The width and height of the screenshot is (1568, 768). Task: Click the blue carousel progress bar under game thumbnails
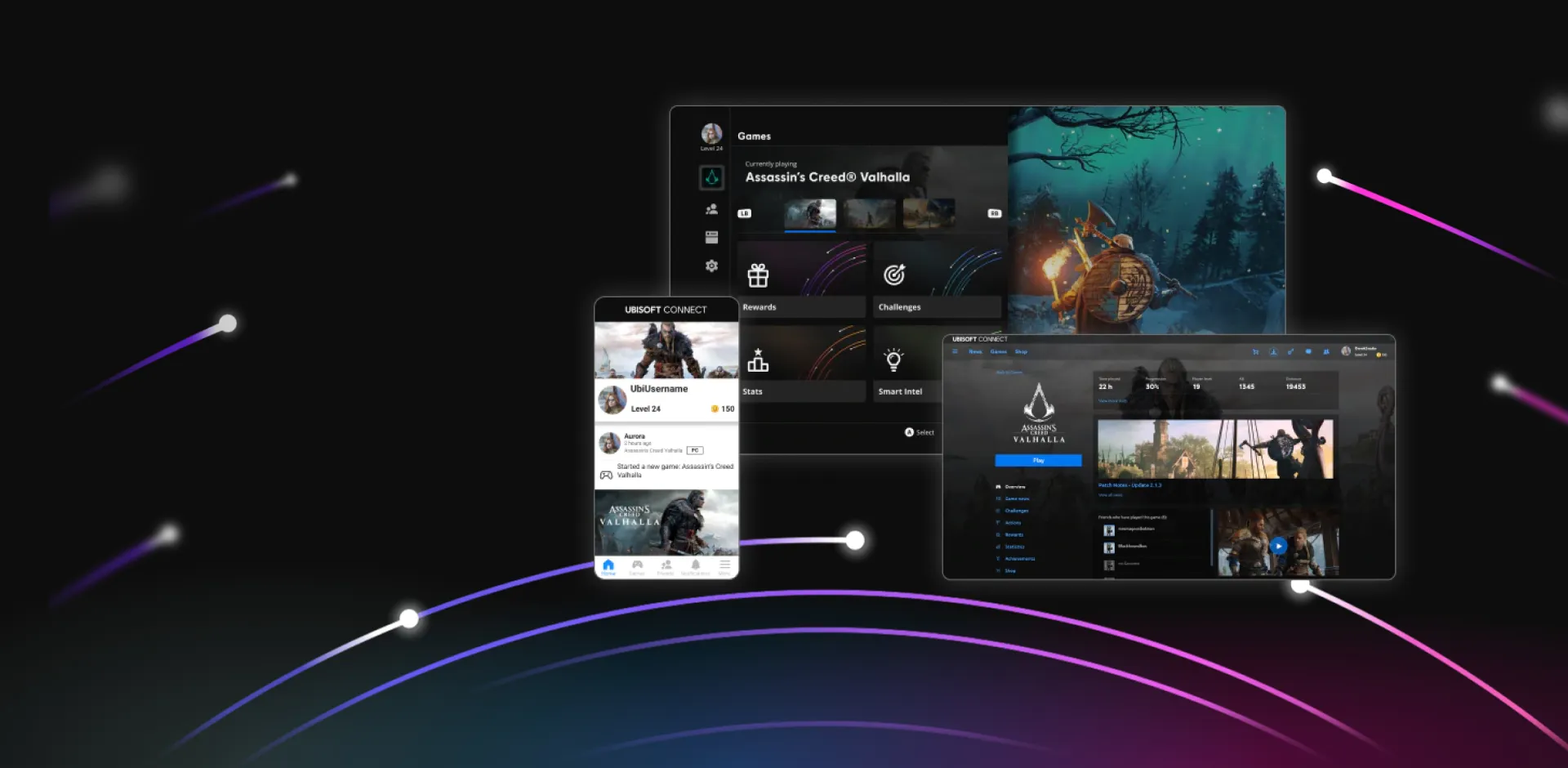click(x=810, y=231)
